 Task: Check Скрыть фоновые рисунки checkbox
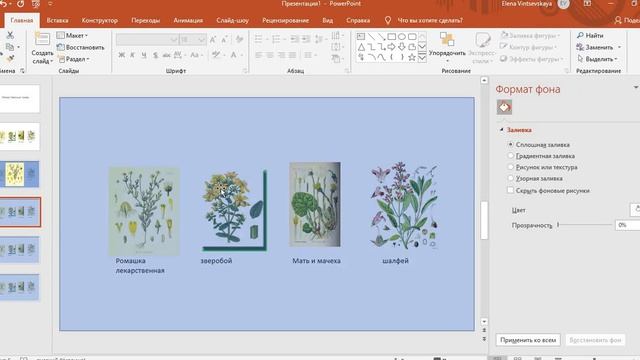click(x=510, y=190)
